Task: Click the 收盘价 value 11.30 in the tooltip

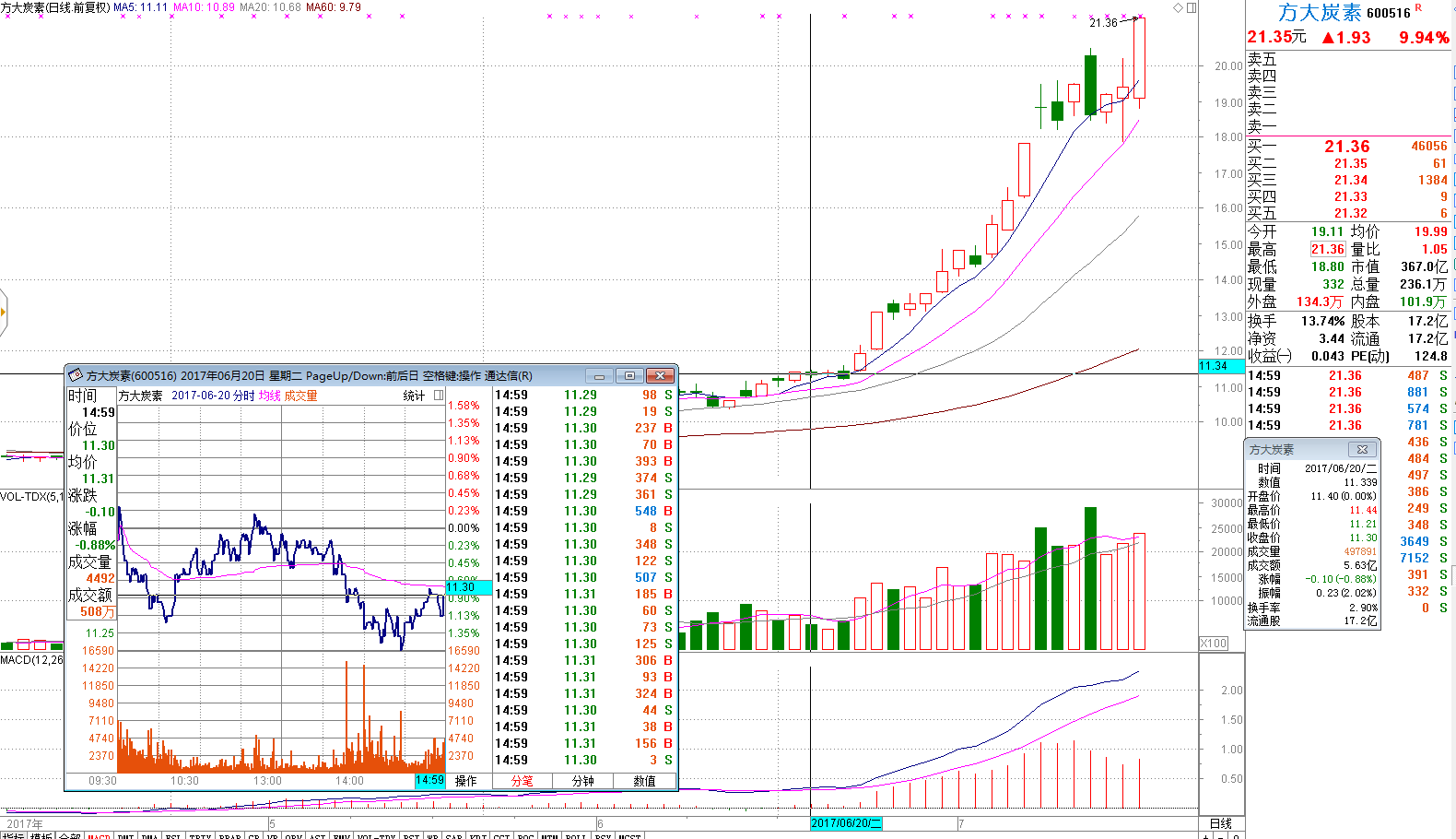Action: (x=1364, y=538)
